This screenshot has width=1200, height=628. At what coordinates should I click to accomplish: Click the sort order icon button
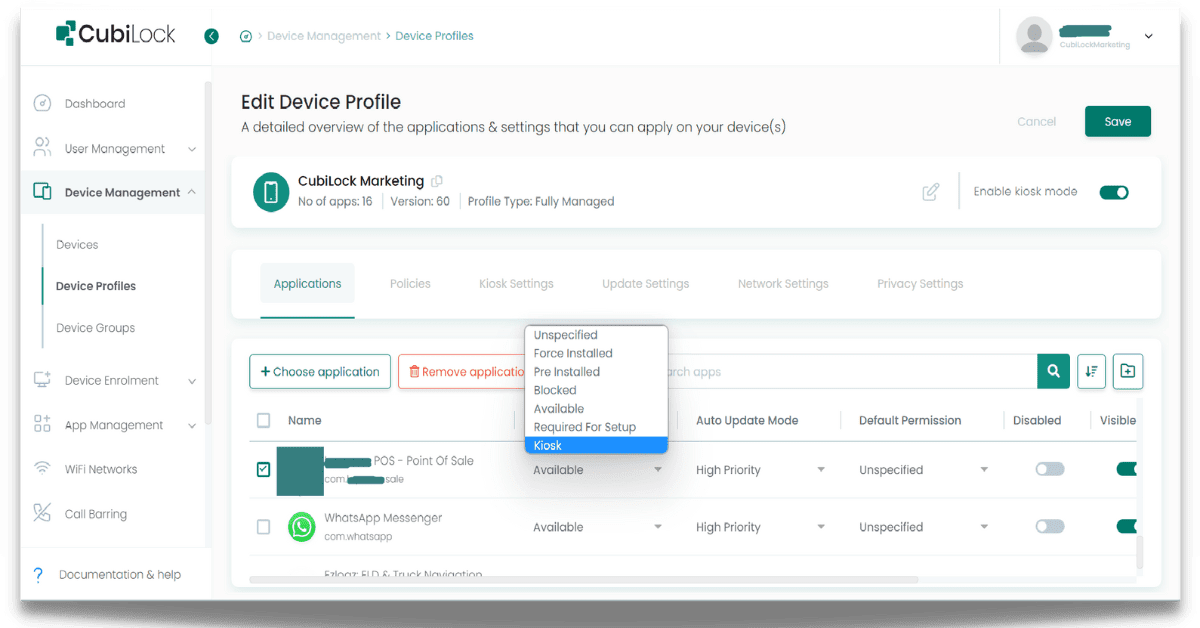pyautogui.click(x=1091, y=371)
